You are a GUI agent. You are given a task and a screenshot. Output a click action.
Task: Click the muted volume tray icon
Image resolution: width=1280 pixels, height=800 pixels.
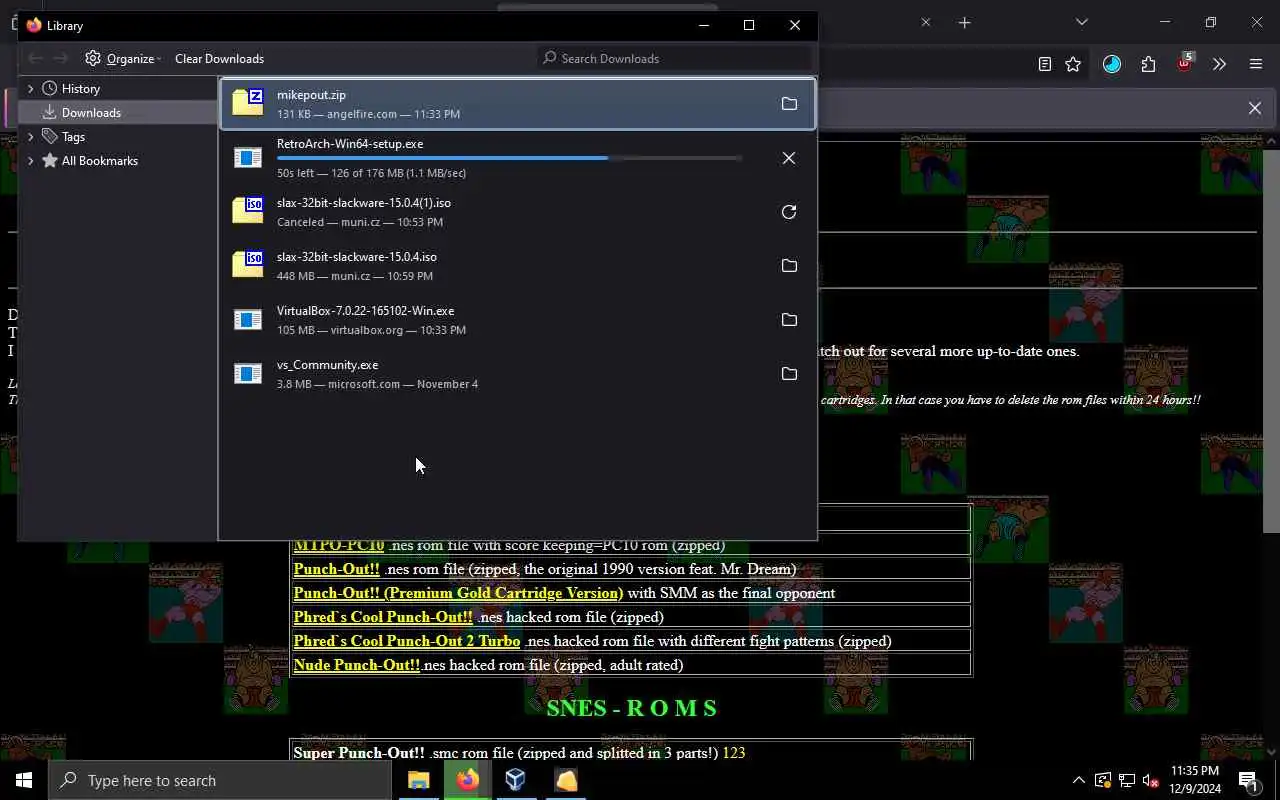(1151, 780)
